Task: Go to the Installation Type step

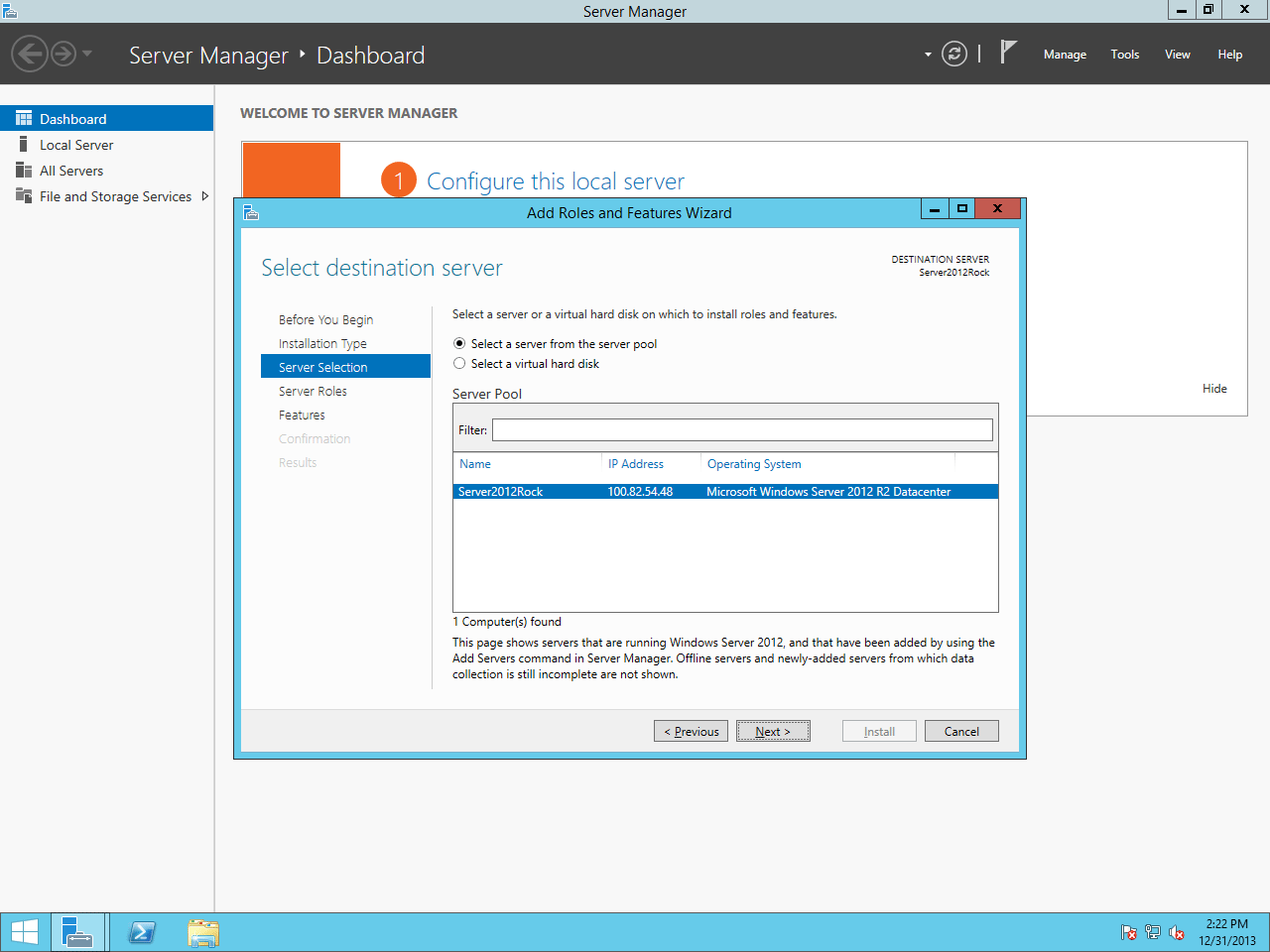Action: [322, 343]
